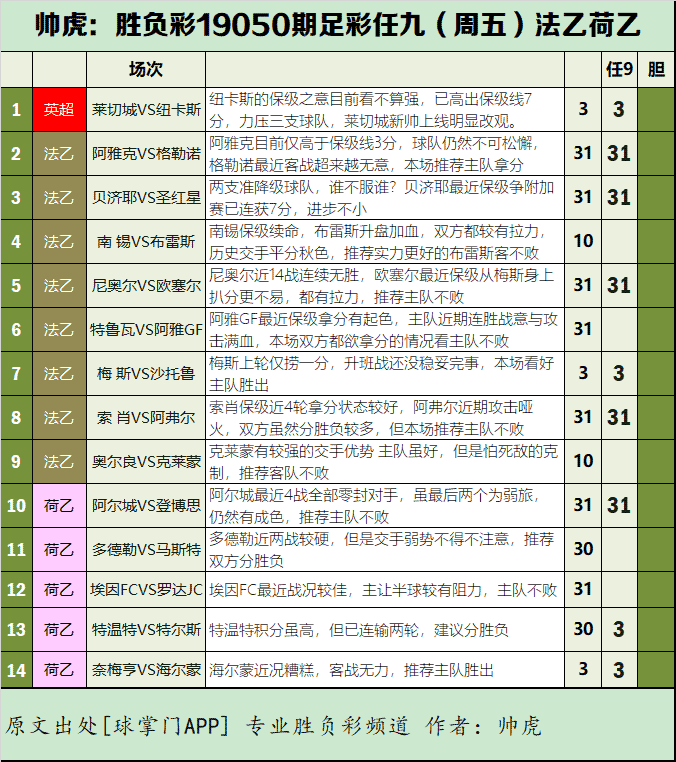
Task: Select the 场次 column header
Action: click(x=146, y=69)
